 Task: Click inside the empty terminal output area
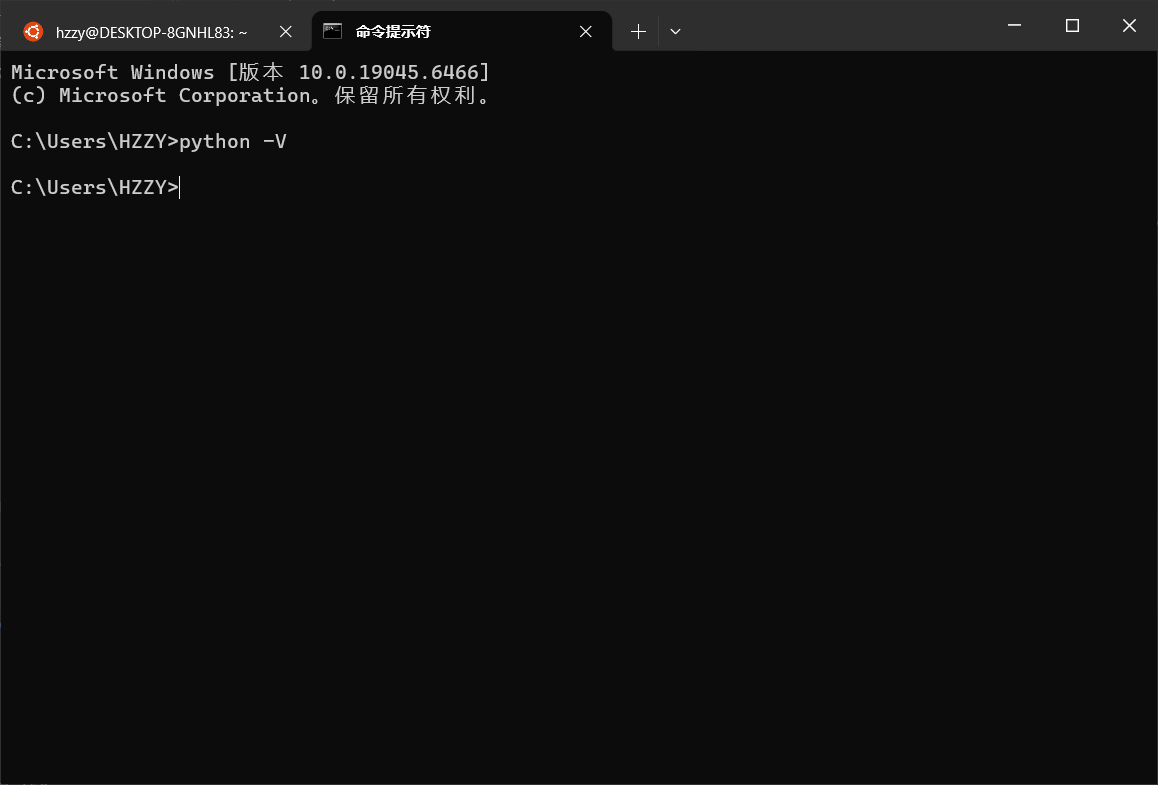579,450
